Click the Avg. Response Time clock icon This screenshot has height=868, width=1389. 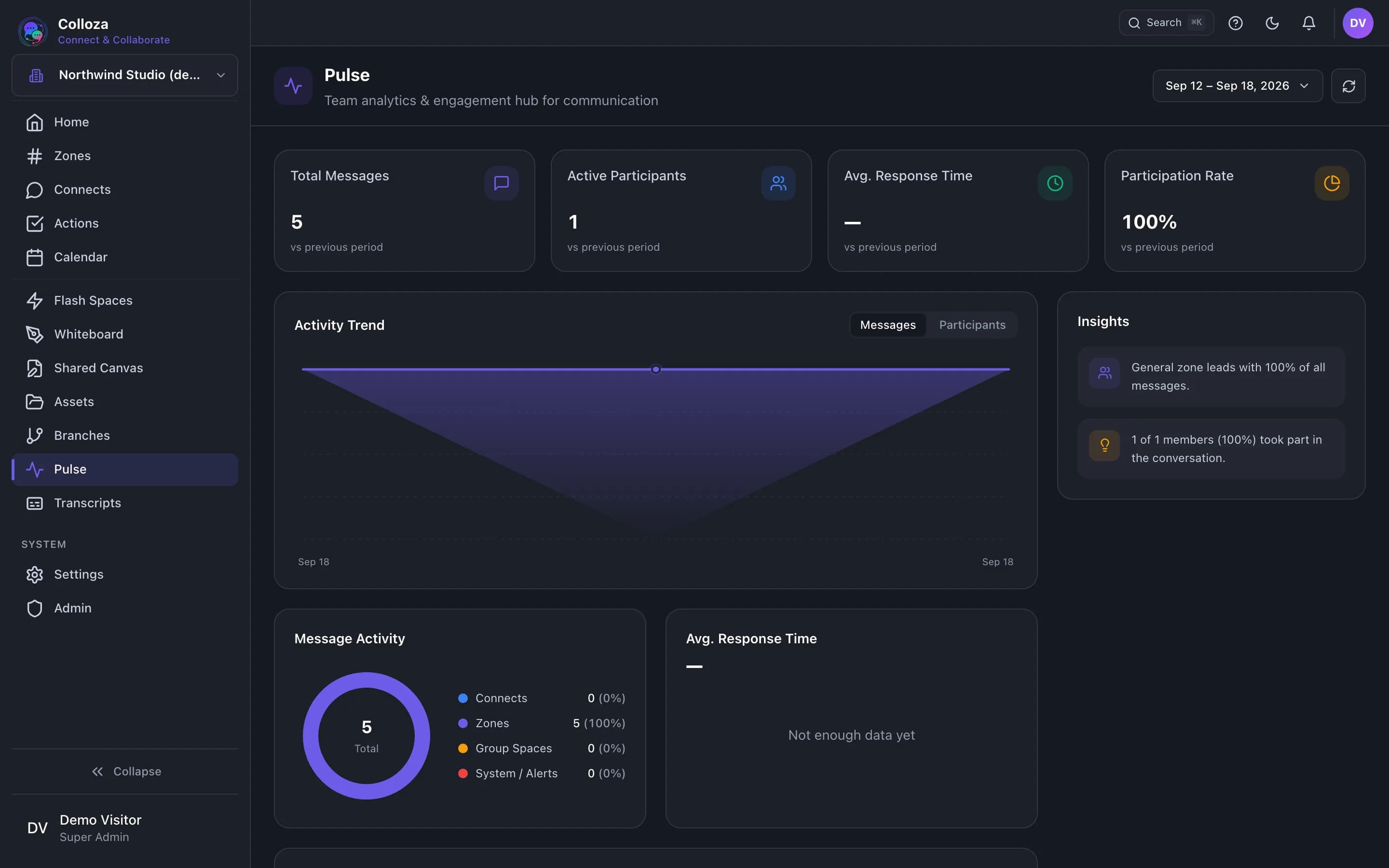point(1055,183)
